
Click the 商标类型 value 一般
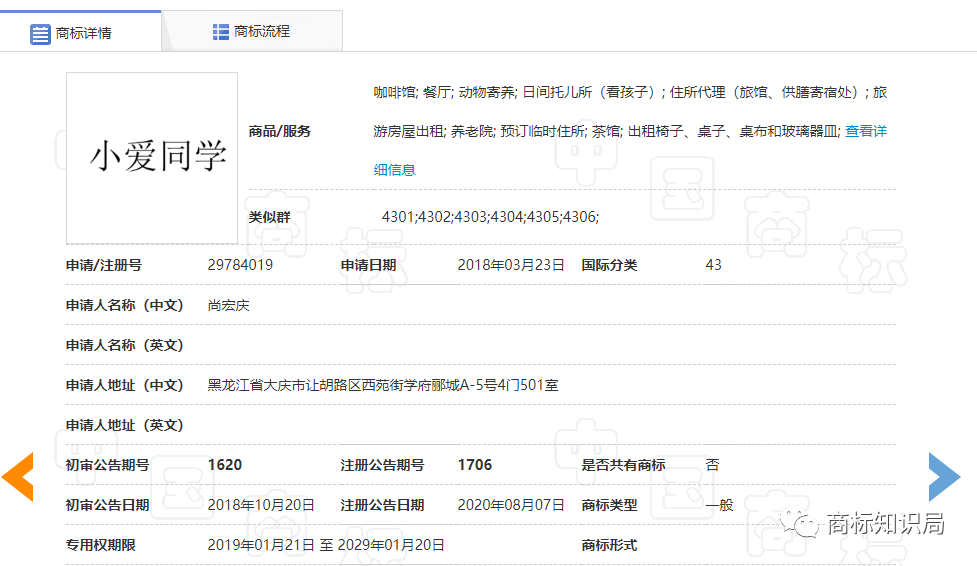click(x=720, y=505)
